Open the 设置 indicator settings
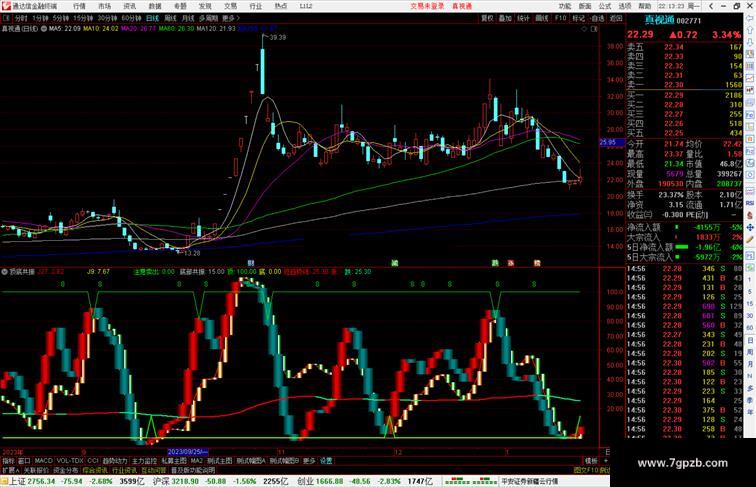Screen dimensions: 756x487 (x=326, y=461)
